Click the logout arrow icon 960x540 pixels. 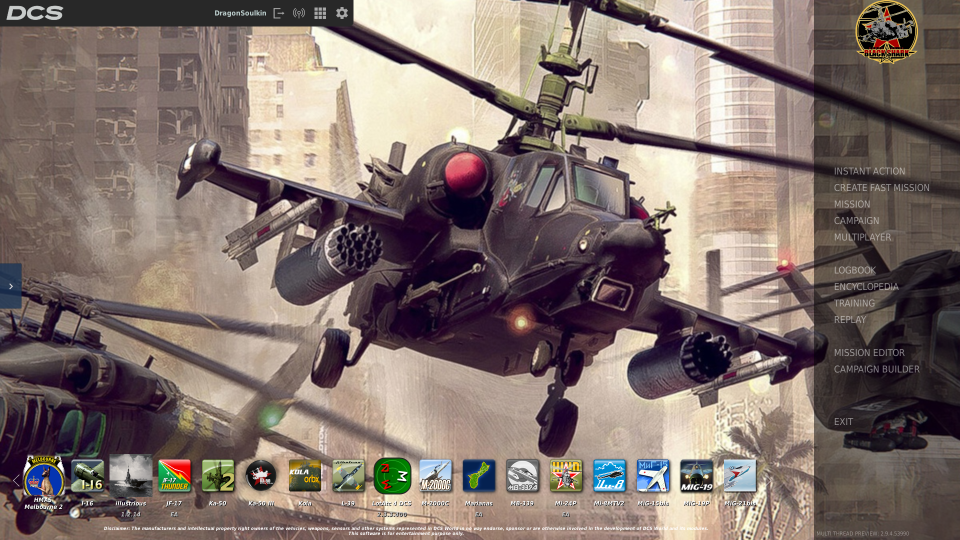click(279, 13)
